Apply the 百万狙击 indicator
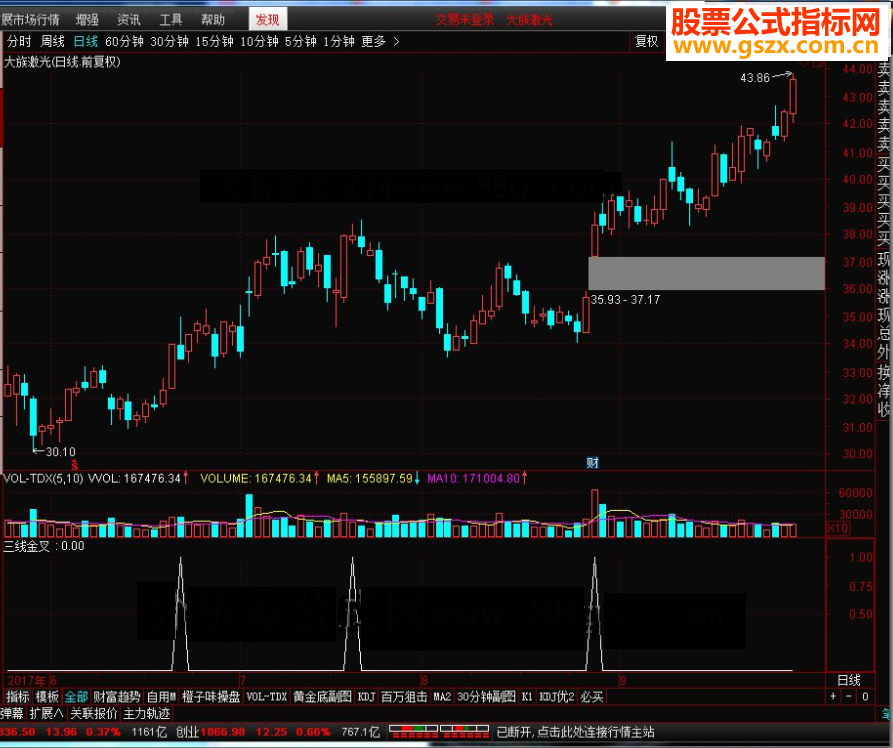The width and height of the screenshot is (893, 748). [x=404, y=697]
